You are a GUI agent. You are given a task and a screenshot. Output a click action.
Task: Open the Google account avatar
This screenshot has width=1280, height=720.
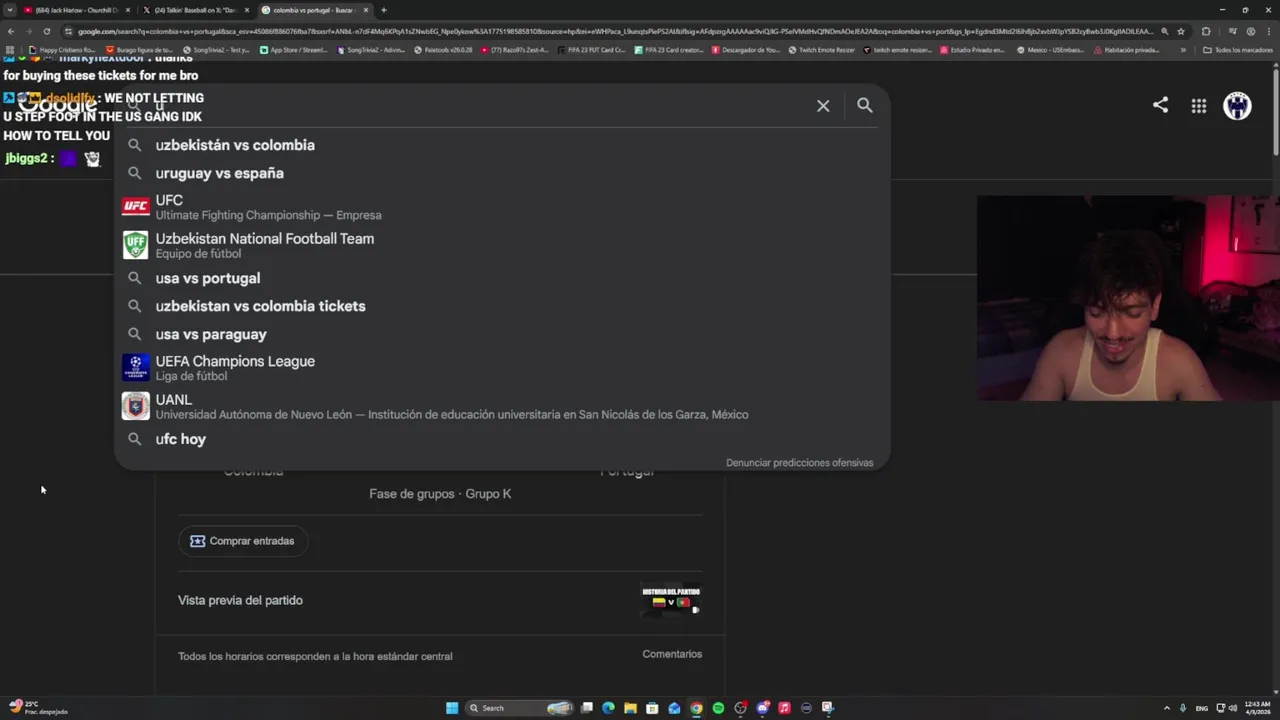pyautogui.click(x=1237, y=105)
